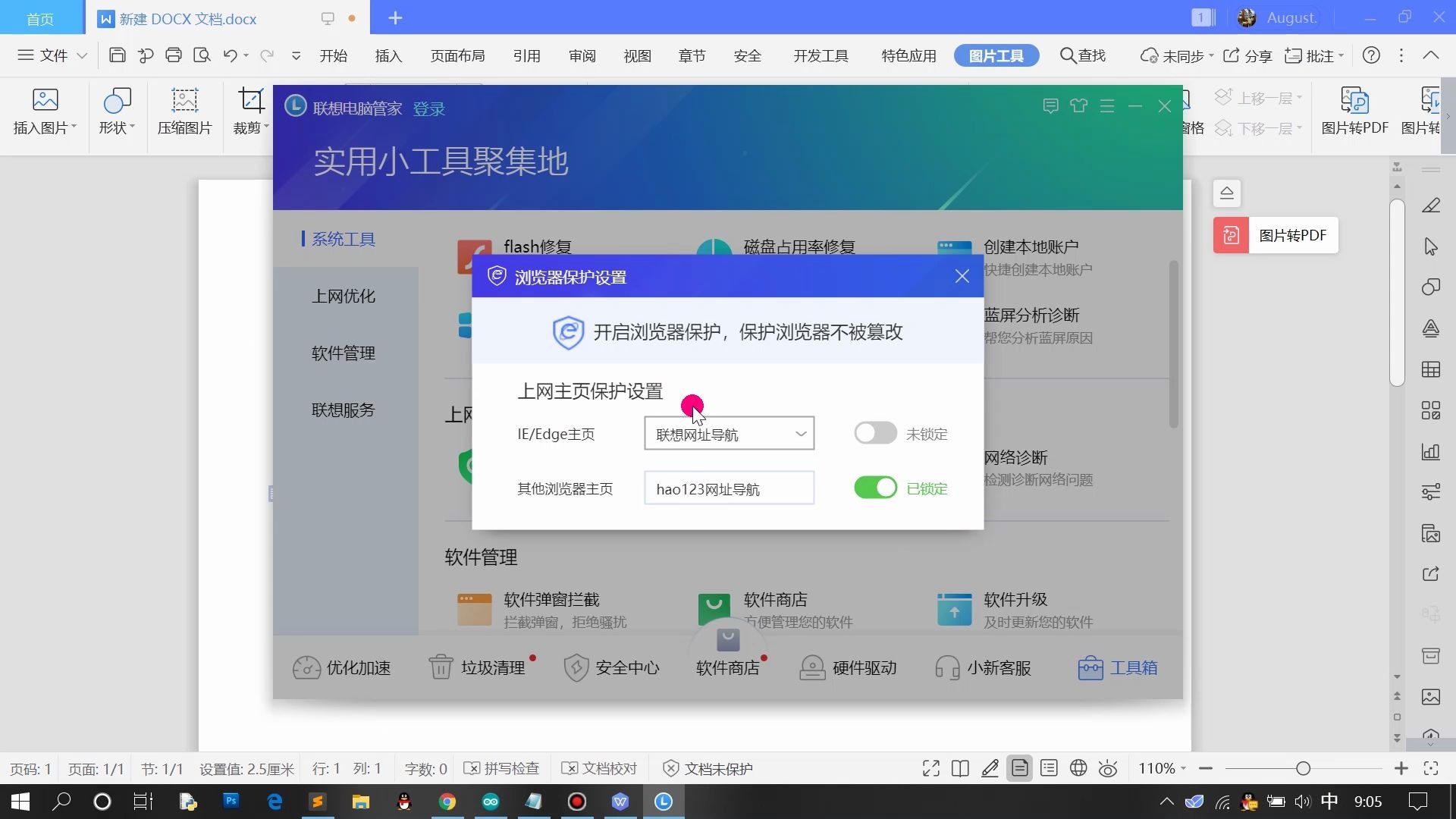Viewport: 1456px width, 819px height.
Task: Open skin (shirt) icon in Lenovo manager
Action: pyautogui.click(x=1078, y=106)
